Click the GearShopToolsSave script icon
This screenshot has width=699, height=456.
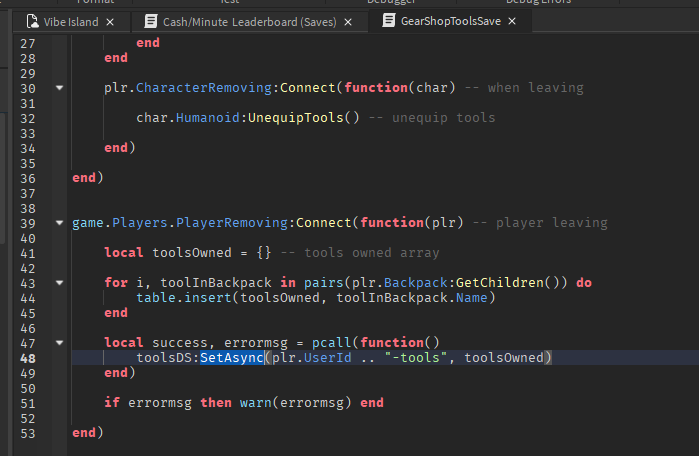pos(389,21)
